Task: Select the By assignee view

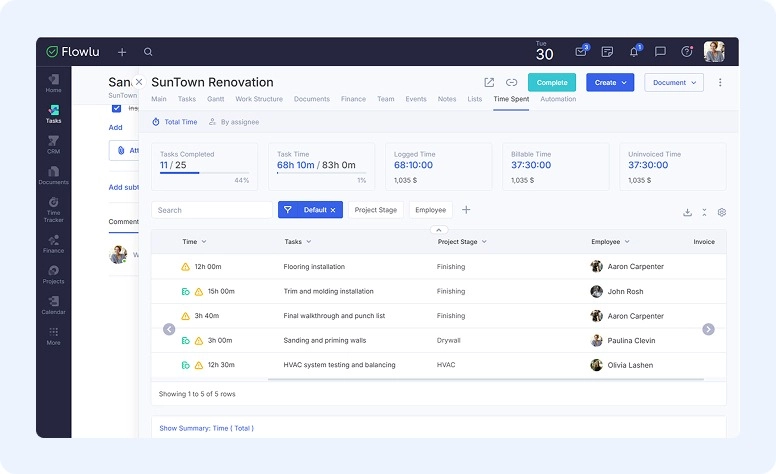Action: point(234,122)
